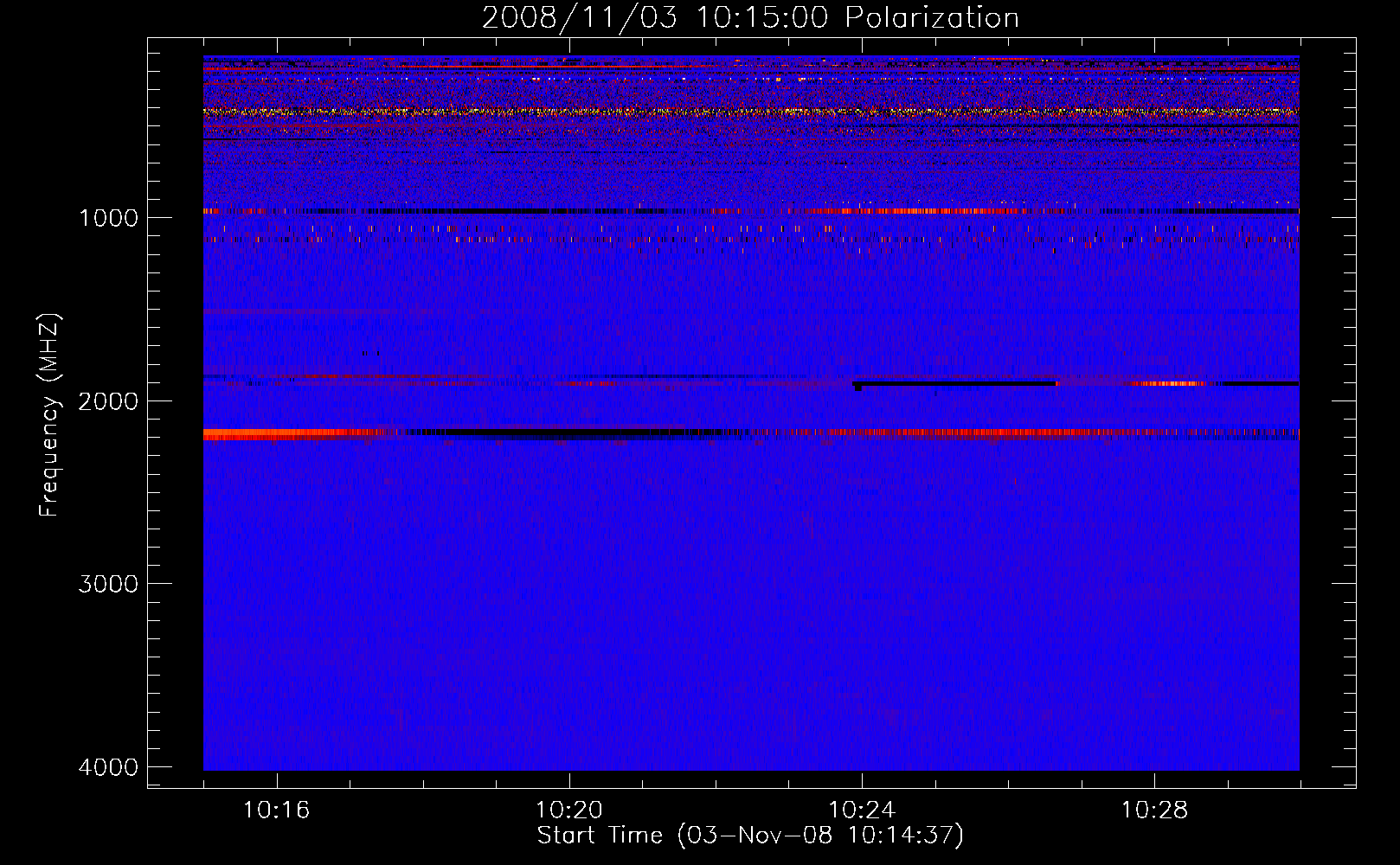Click the 'Start Time (03-Nov-08 10:14:37)' label
The height and width of the screenshot is (865, 1400).
pos(750,836)
